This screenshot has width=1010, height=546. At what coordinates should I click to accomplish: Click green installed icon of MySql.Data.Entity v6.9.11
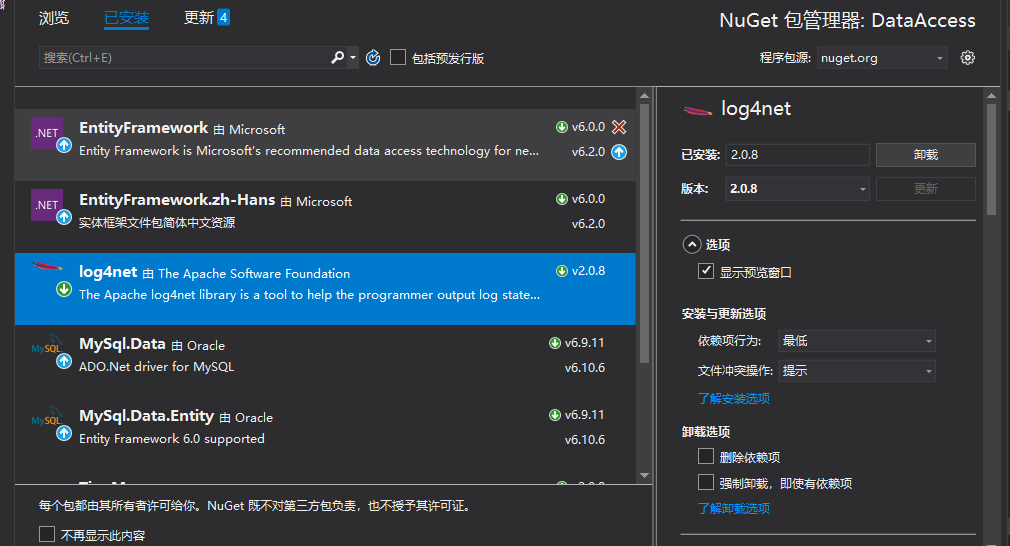tap(555, 415)
